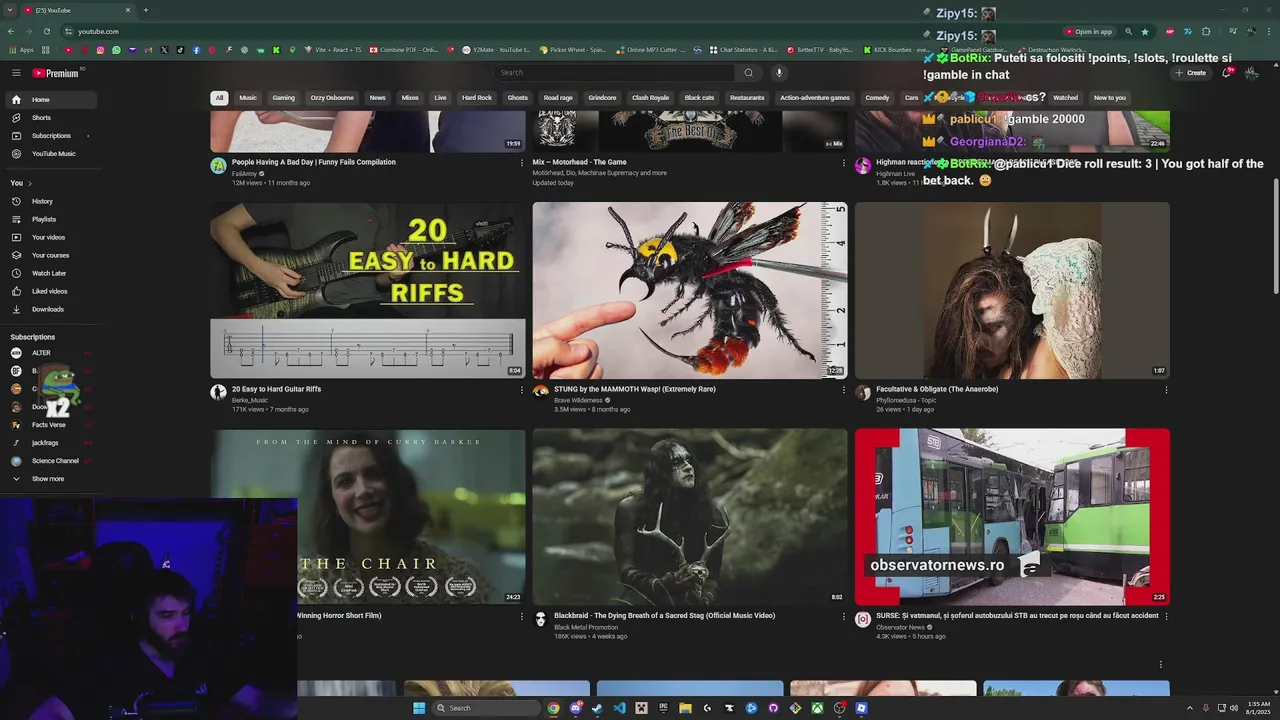Open Playlists in the sidebar
Viewport: 1280px width, 720px height.
pos(50,219)
